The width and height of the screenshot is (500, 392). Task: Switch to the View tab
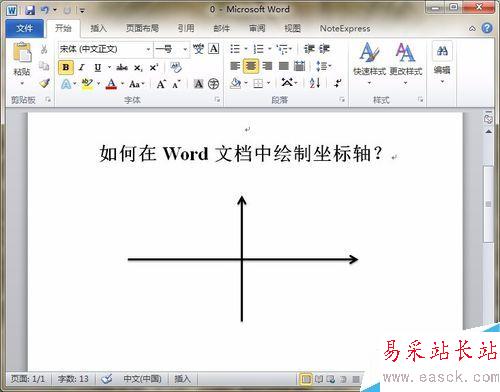click(x=292, y=28)
